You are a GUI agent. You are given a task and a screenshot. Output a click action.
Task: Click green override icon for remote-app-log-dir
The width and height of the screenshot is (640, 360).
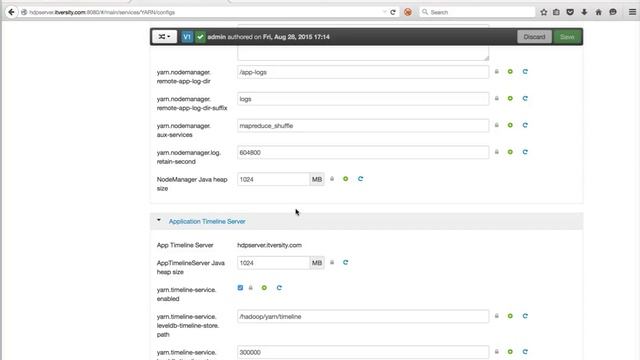click(510, 71)
